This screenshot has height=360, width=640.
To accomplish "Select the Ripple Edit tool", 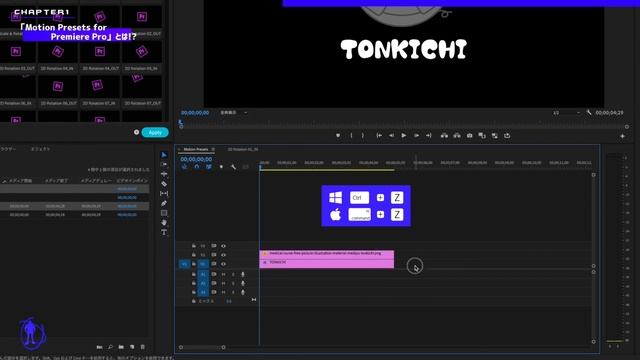I will click(x=164, y=174).
